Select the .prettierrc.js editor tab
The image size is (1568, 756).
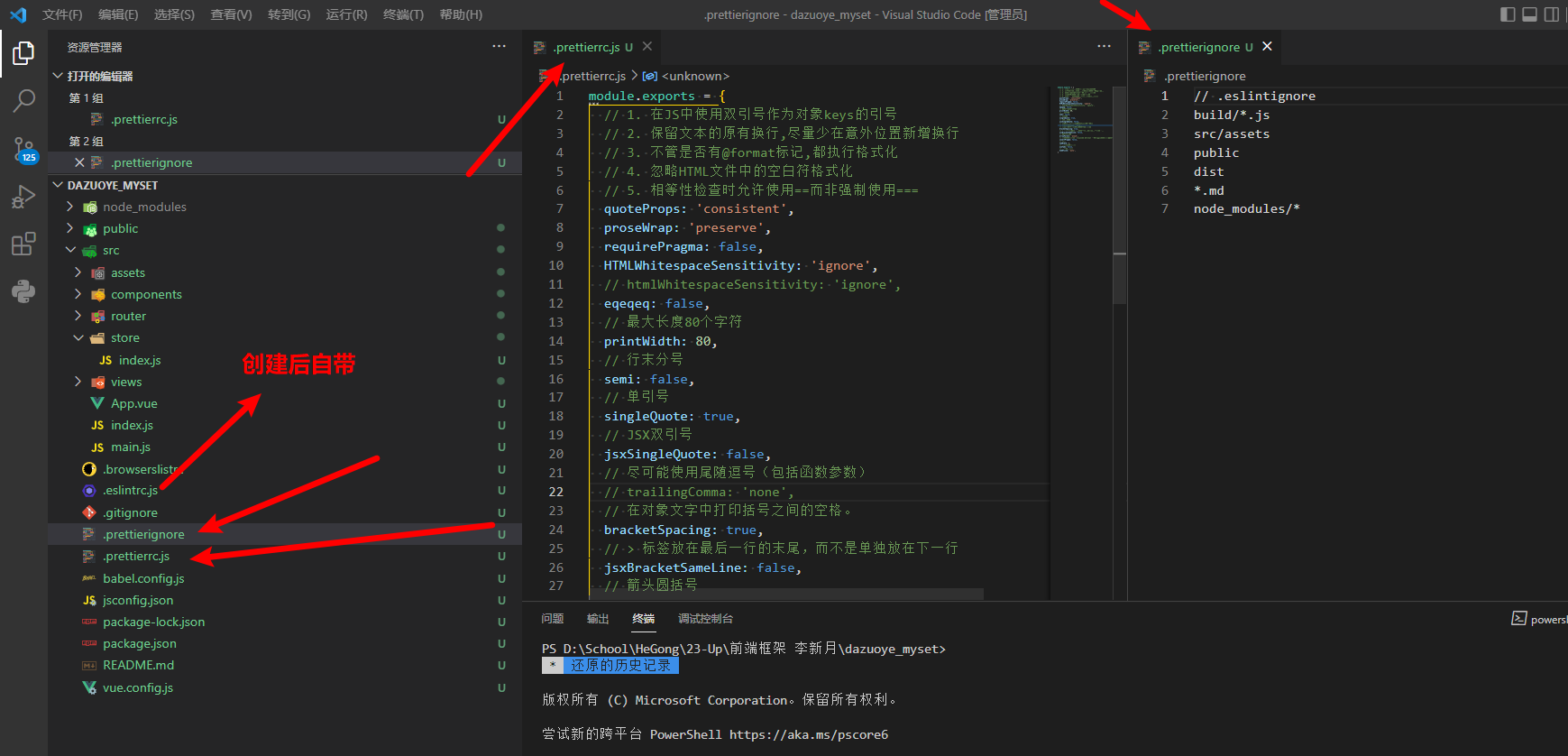pos(592,47)
